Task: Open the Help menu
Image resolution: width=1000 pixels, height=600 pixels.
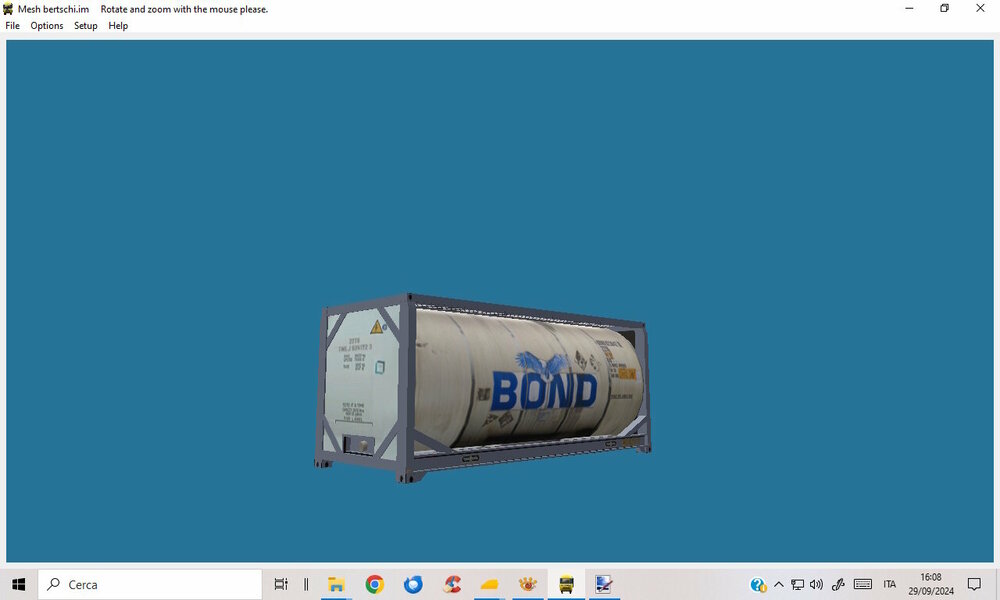Action: click(118, 26)
